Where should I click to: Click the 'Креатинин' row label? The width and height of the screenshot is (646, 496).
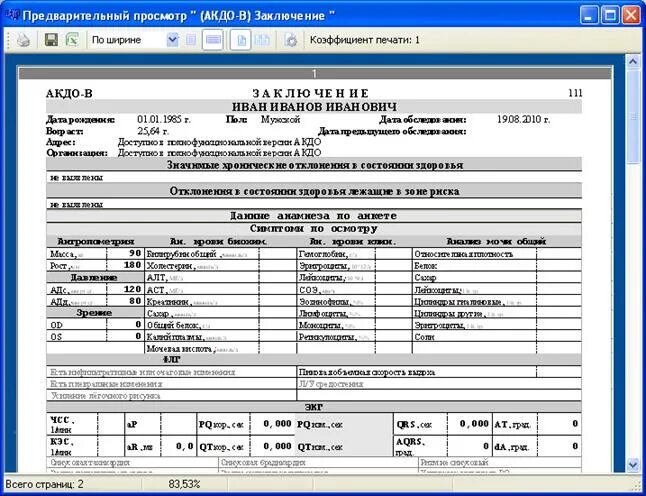click(169, 302)
